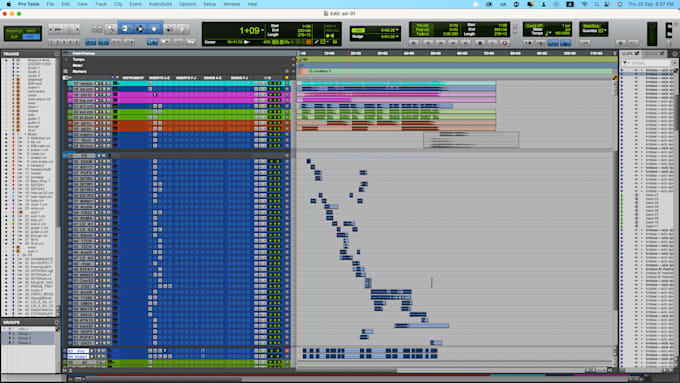
Task: Open the main counter format dropdown arrow
Action: click(262, 30)
